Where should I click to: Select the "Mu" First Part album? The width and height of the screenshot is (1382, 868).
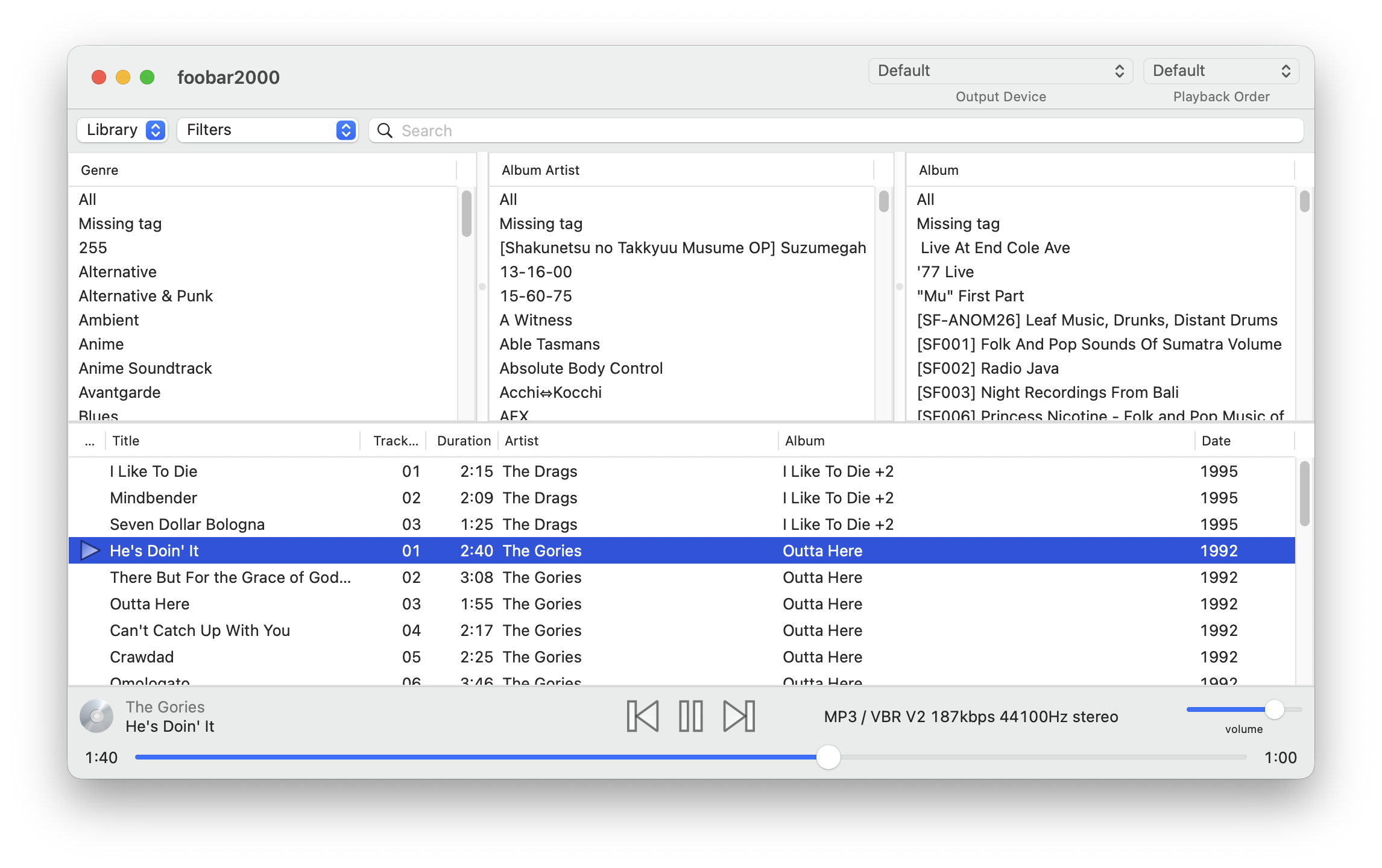[1101, 296]
